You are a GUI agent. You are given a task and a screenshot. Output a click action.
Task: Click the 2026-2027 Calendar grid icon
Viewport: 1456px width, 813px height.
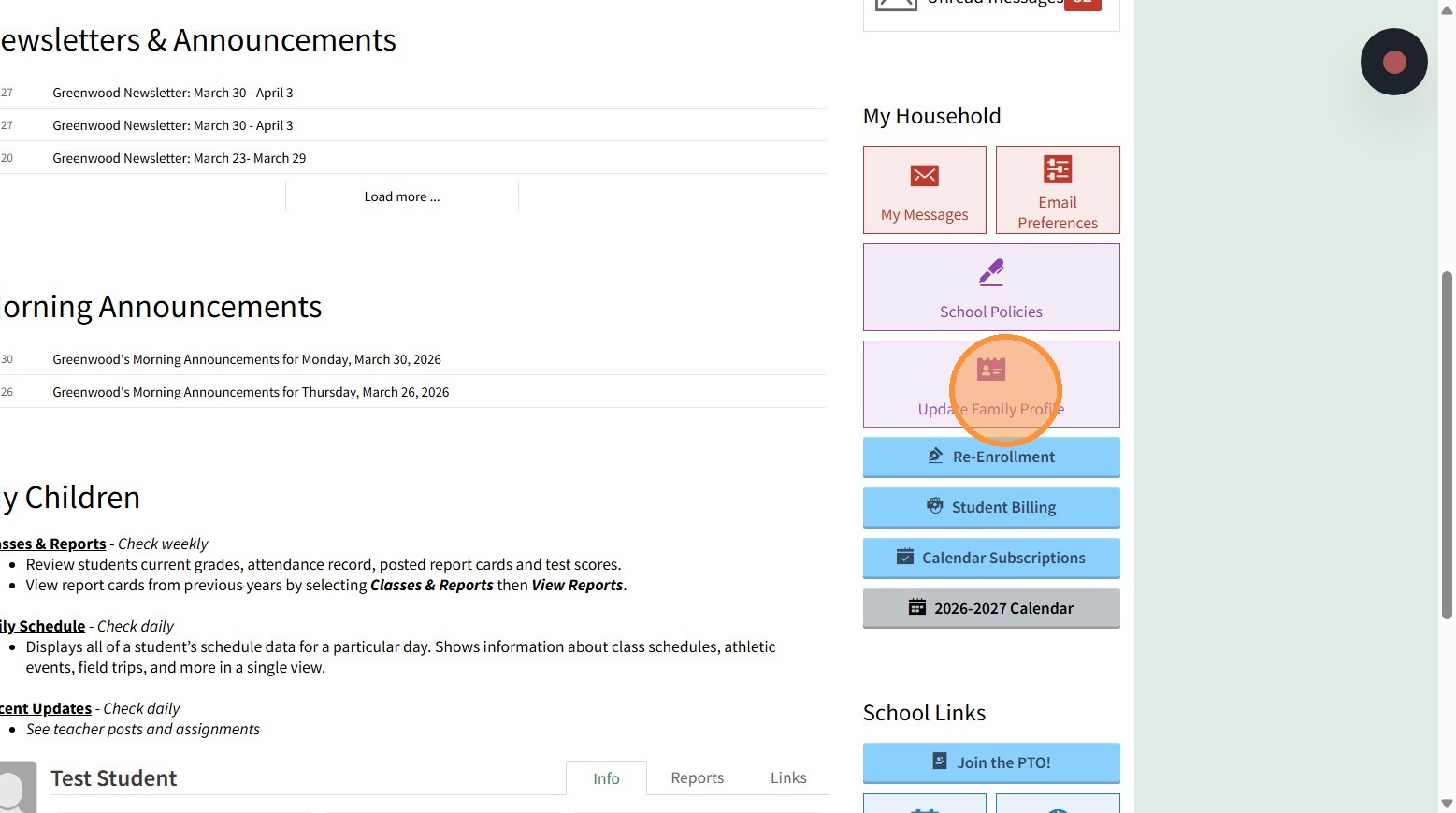tap(917, 607)
